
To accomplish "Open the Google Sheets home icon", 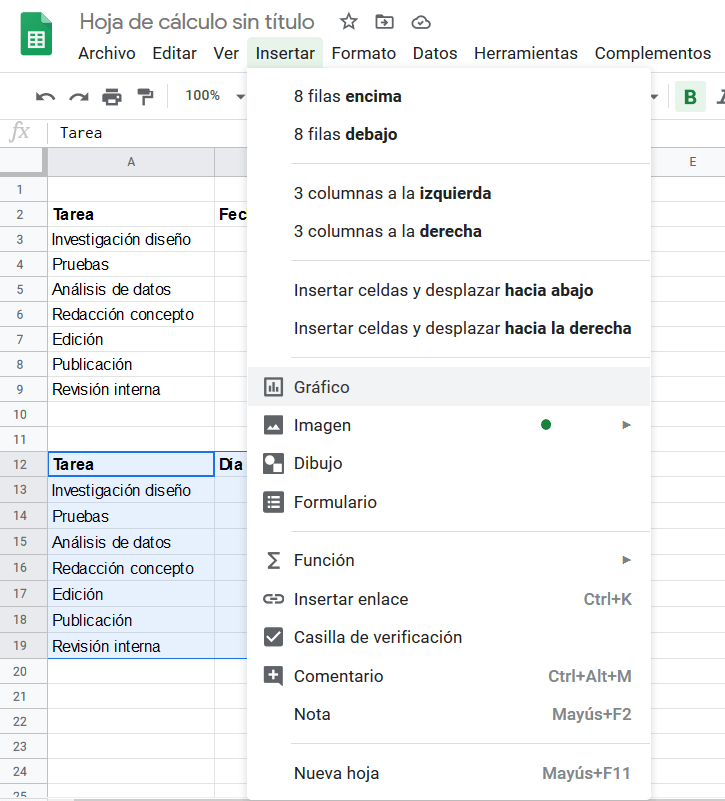I will pyautogui.click(x=36, y=34).
